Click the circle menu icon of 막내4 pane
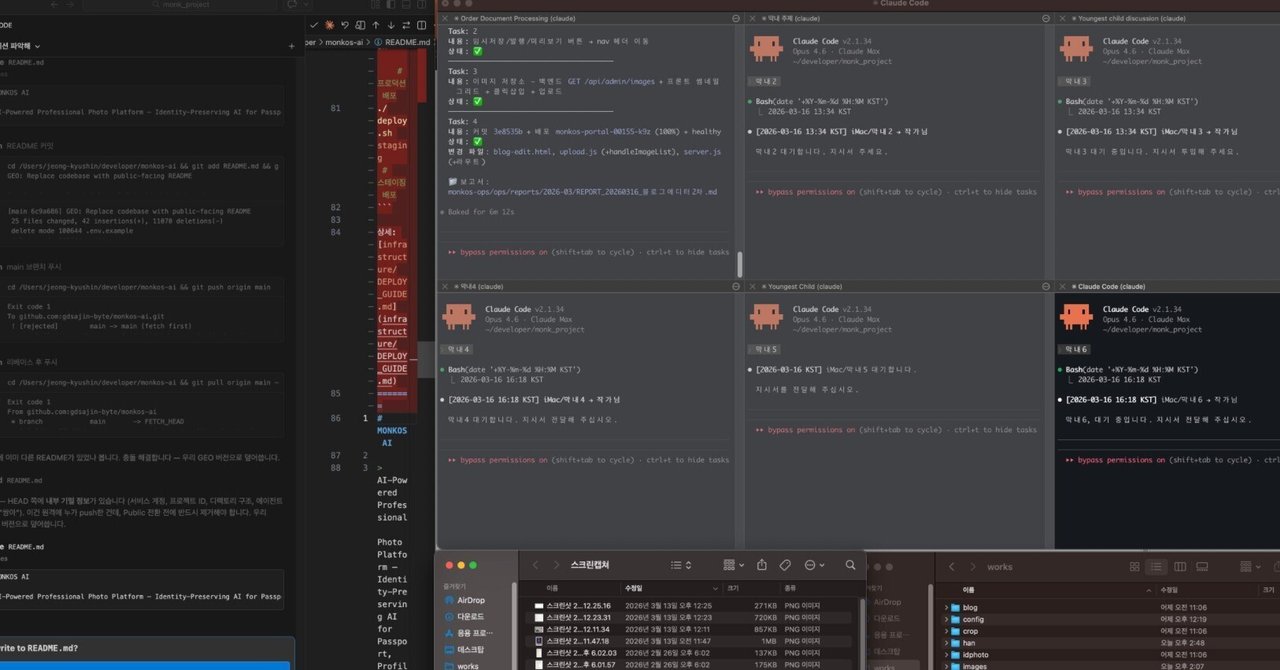The image size is (1280, 670). click(737, 285)
